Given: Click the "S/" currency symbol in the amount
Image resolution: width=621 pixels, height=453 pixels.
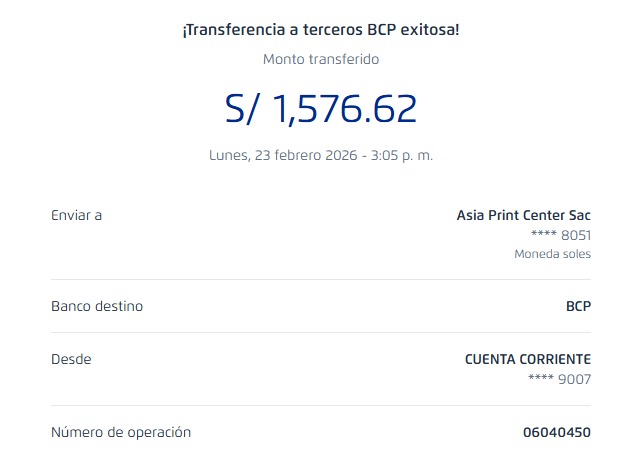Looking at the screenshot, I should 245,109.
